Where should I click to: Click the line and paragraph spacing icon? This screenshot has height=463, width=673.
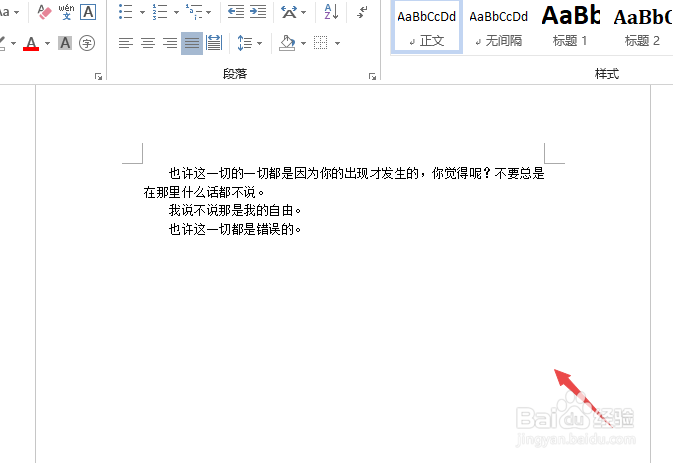(245, 43)
